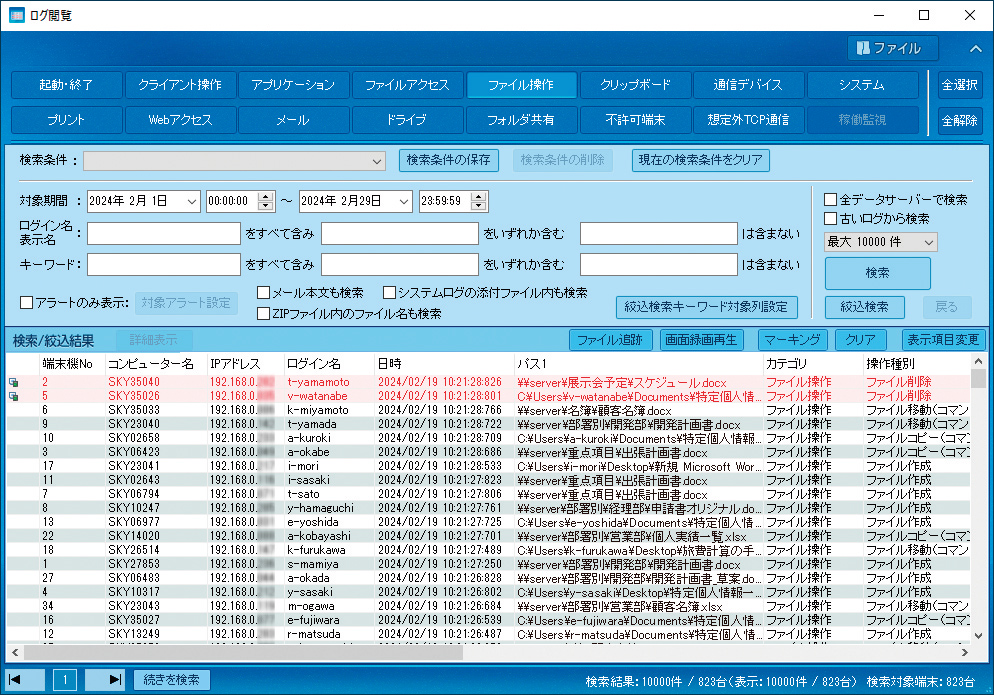Focus the ログイン名 'は含まない' input field
The image size is (994, 695).
pos(659,233)
